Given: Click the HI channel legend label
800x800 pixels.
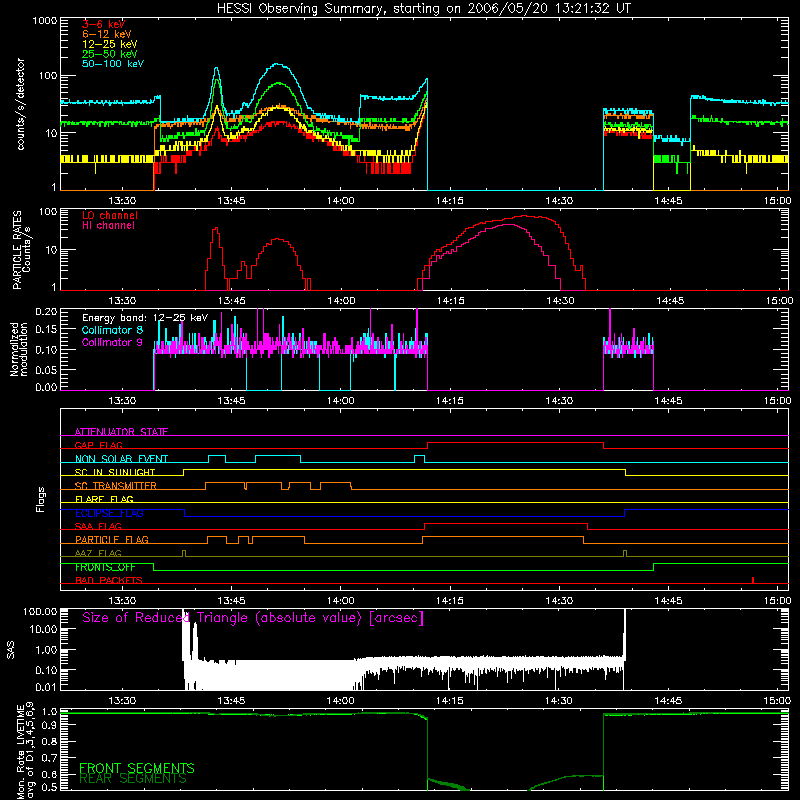Looking at the screenshot, I should coord(108,226).
